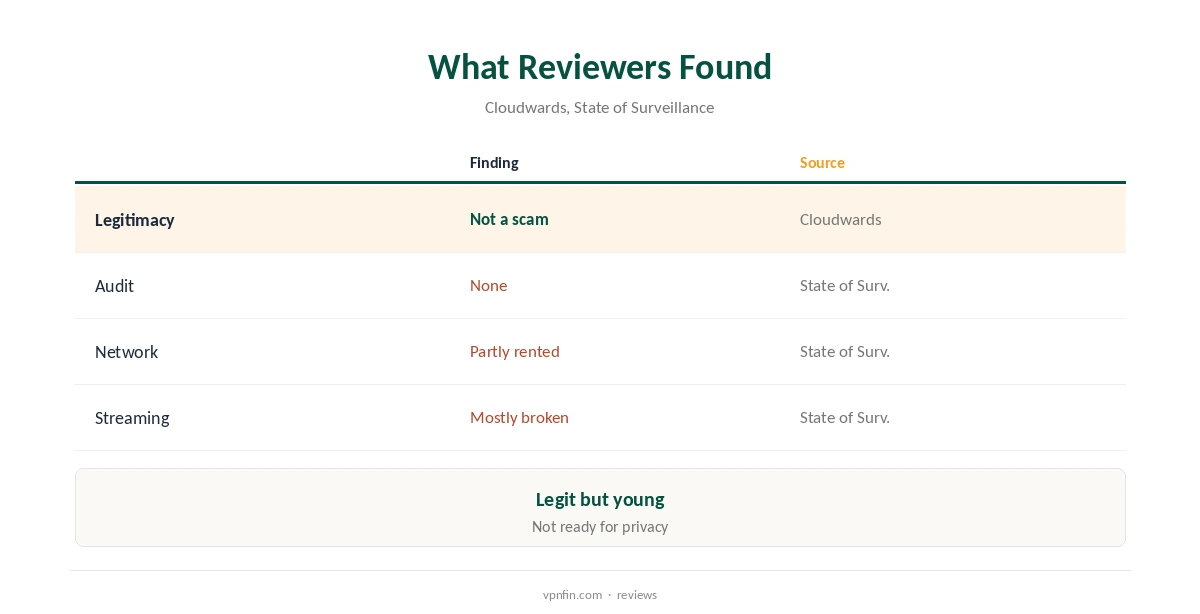Viewport: 1200px width, 614px height.
Task: Click the 'reviews' footer text
Action: click(637, 594)
